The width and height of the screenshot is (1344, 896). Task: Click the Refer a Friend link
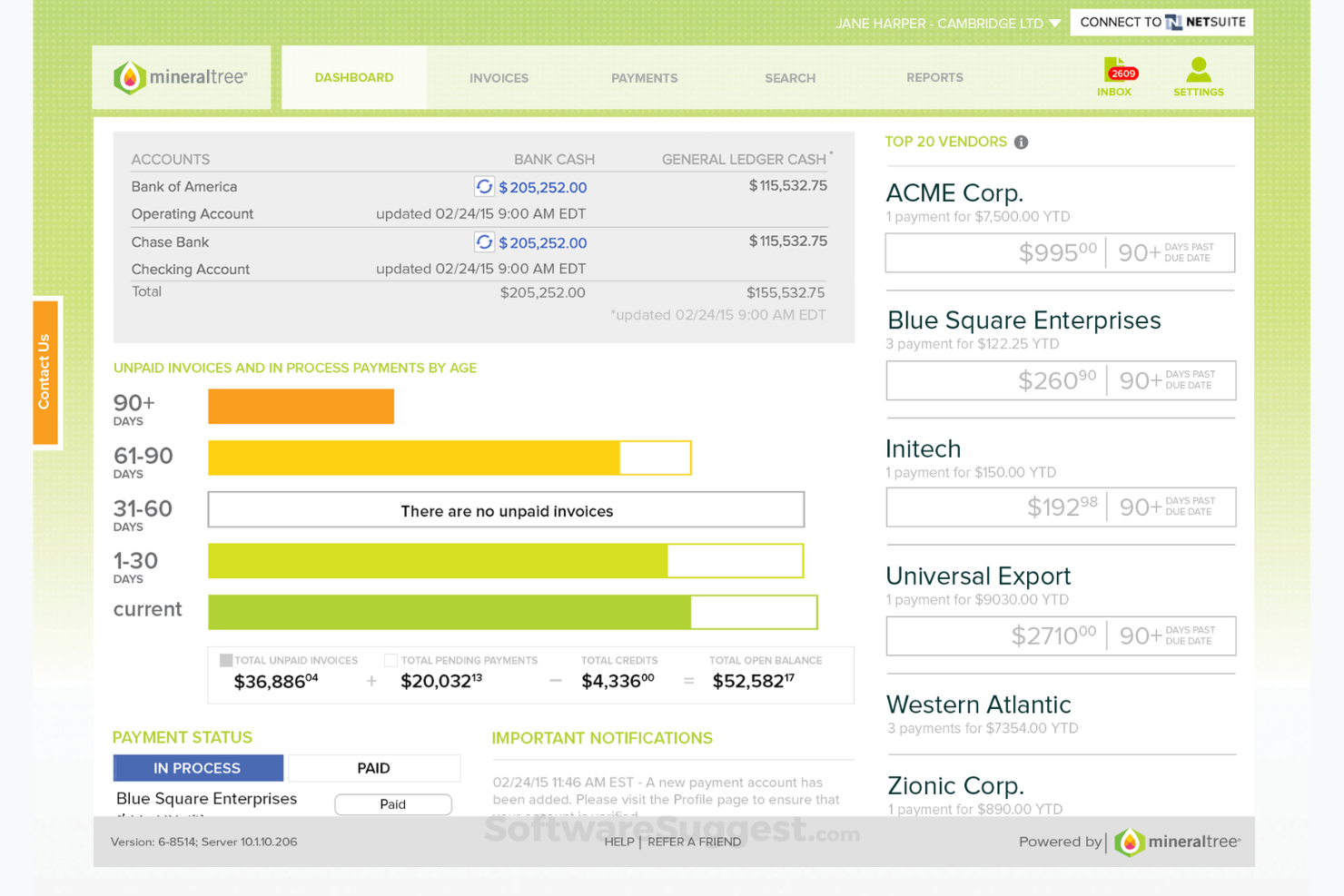click(x=694, y=842)
